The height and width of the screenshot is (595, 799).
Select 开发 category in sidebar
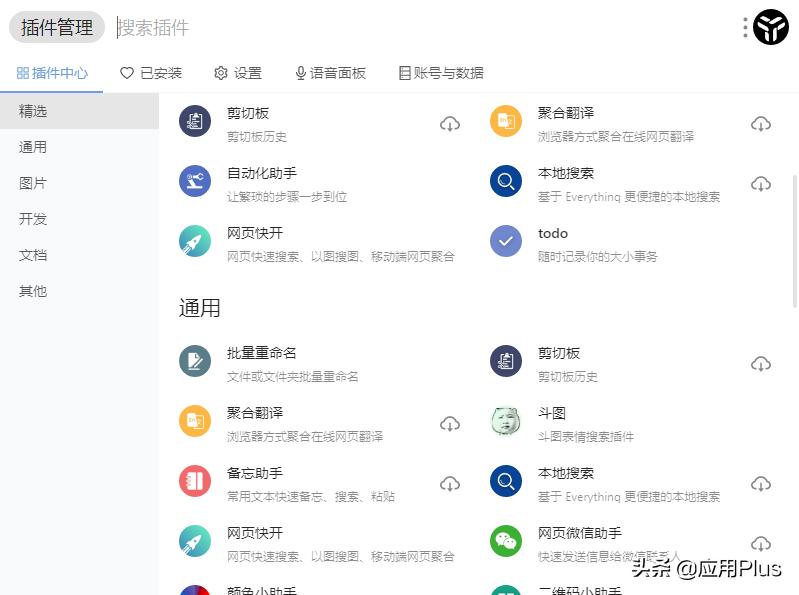point(79,219)
